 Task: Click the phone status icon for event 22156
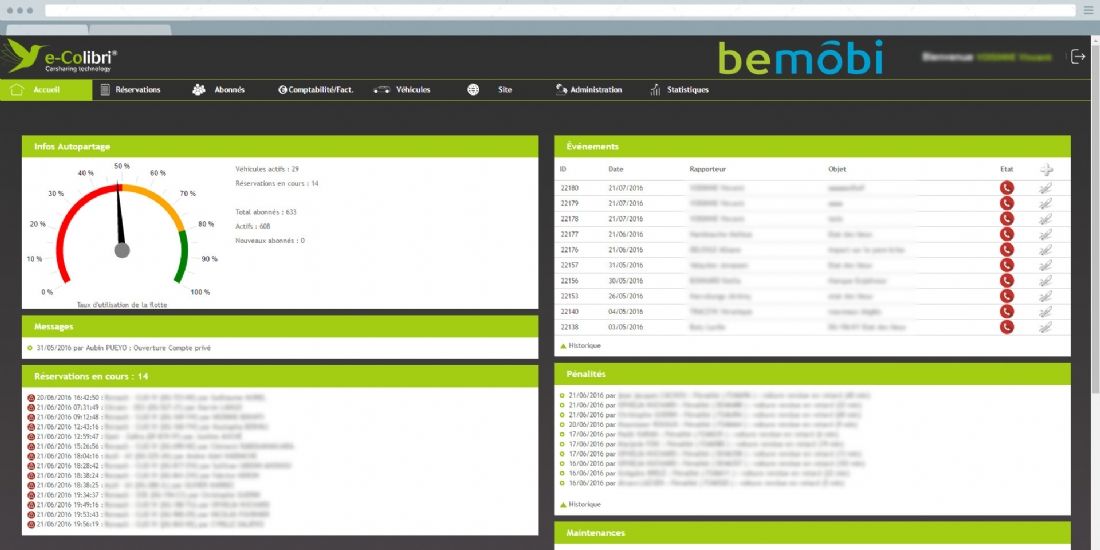(x=1007, y=281)
